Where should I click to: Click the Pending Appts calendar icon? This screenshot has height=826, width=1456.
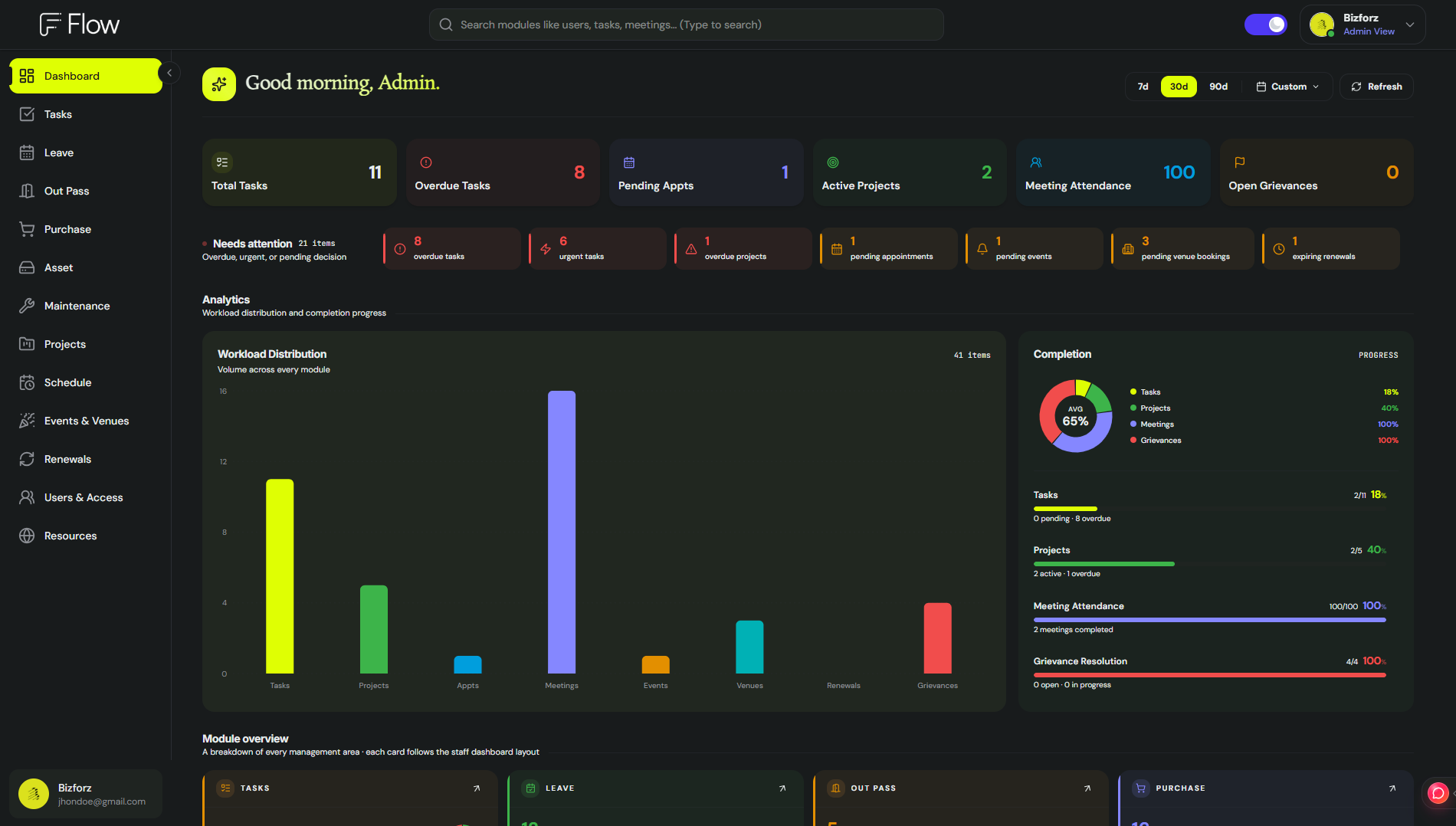click(629, 162)
